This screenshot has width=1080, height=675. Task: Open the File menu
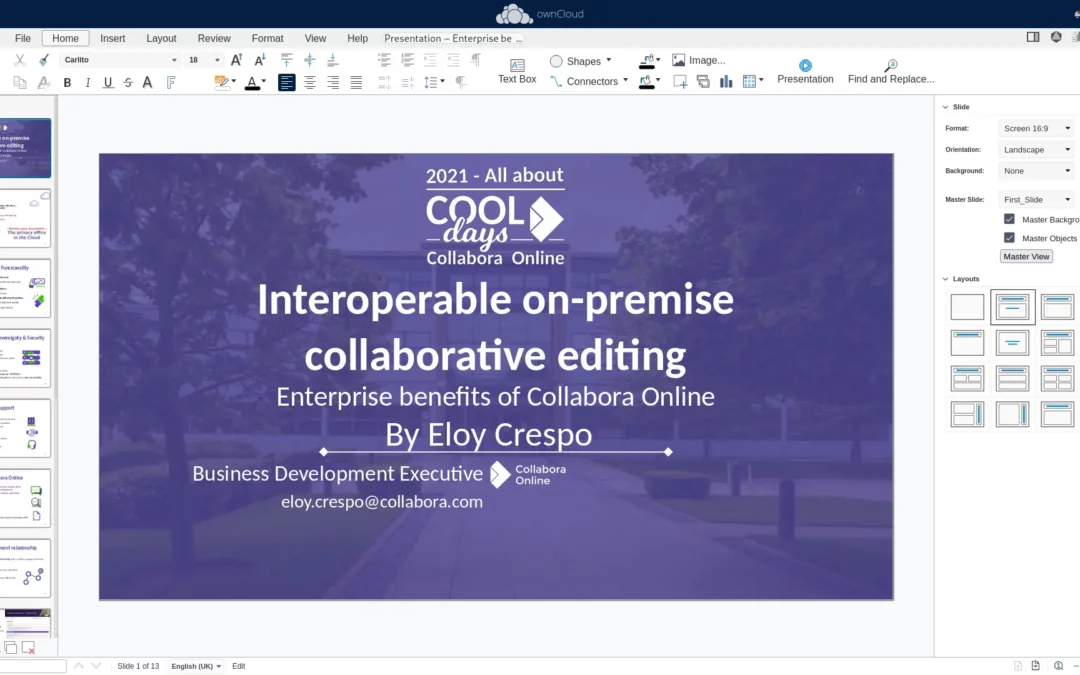[23, 39]
